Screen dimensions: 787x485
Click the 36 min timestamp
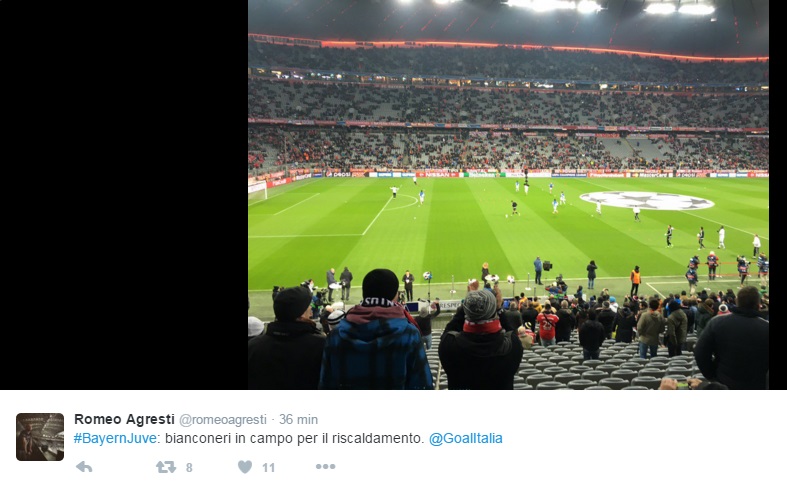coord(298,419)
